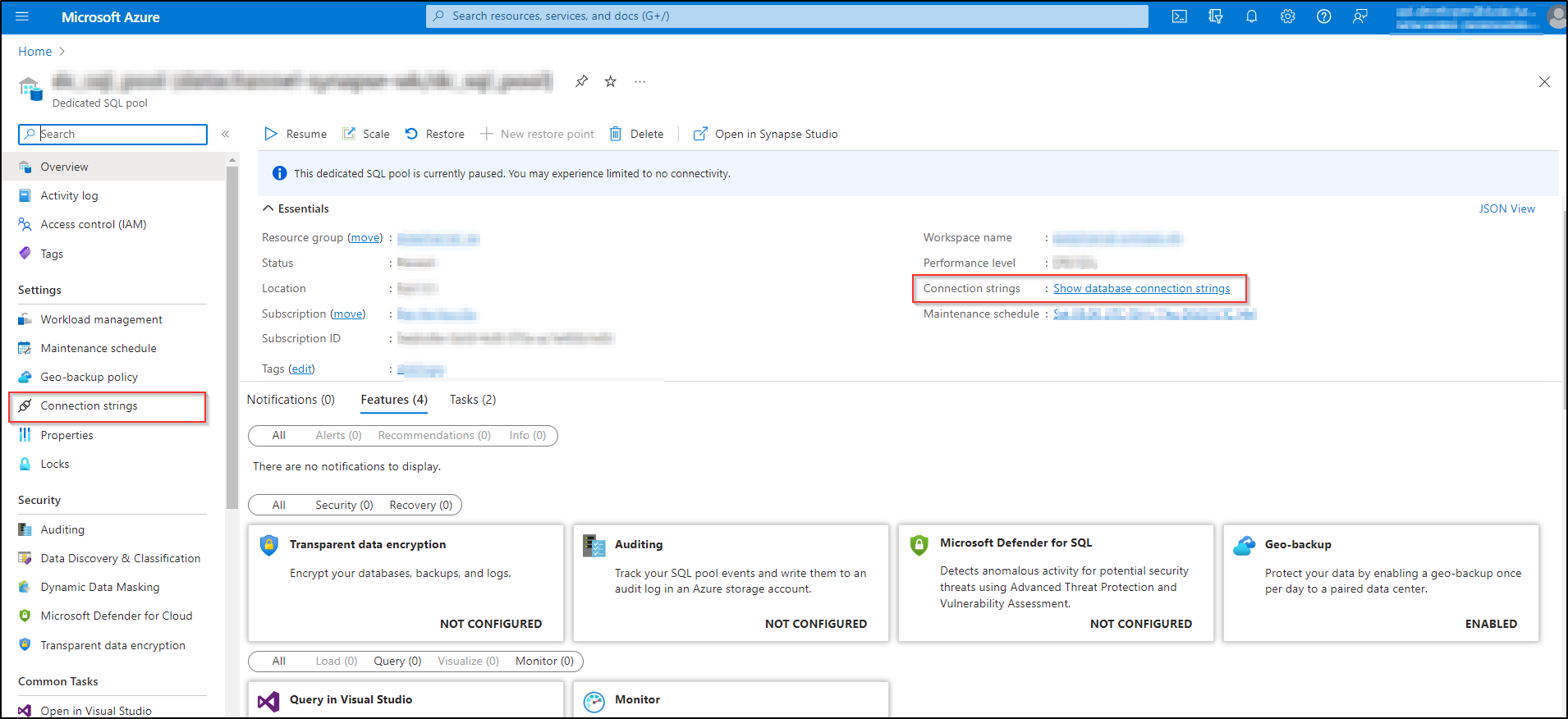Screen dimensions: 1568x719
Task: Click edit link next to Tags
Action: [302, 369]
